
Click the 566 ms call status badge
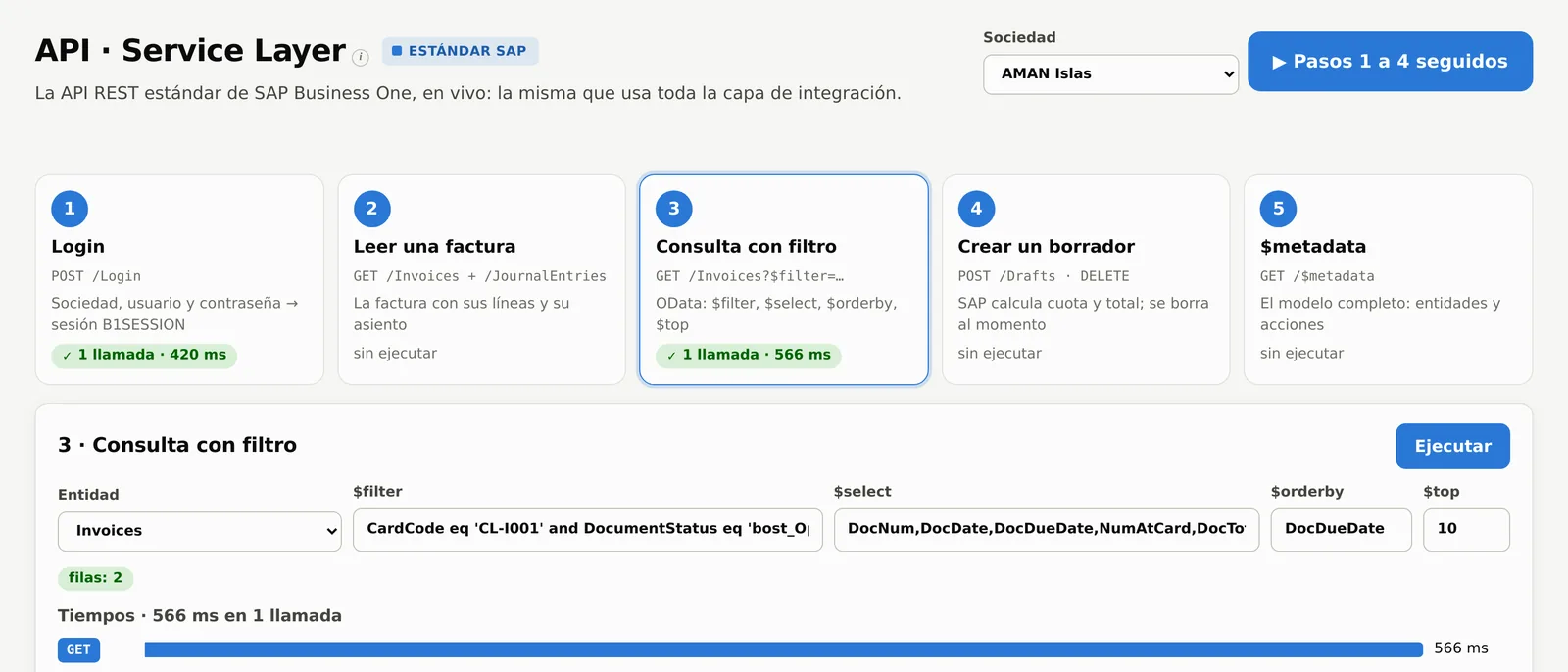749,355
